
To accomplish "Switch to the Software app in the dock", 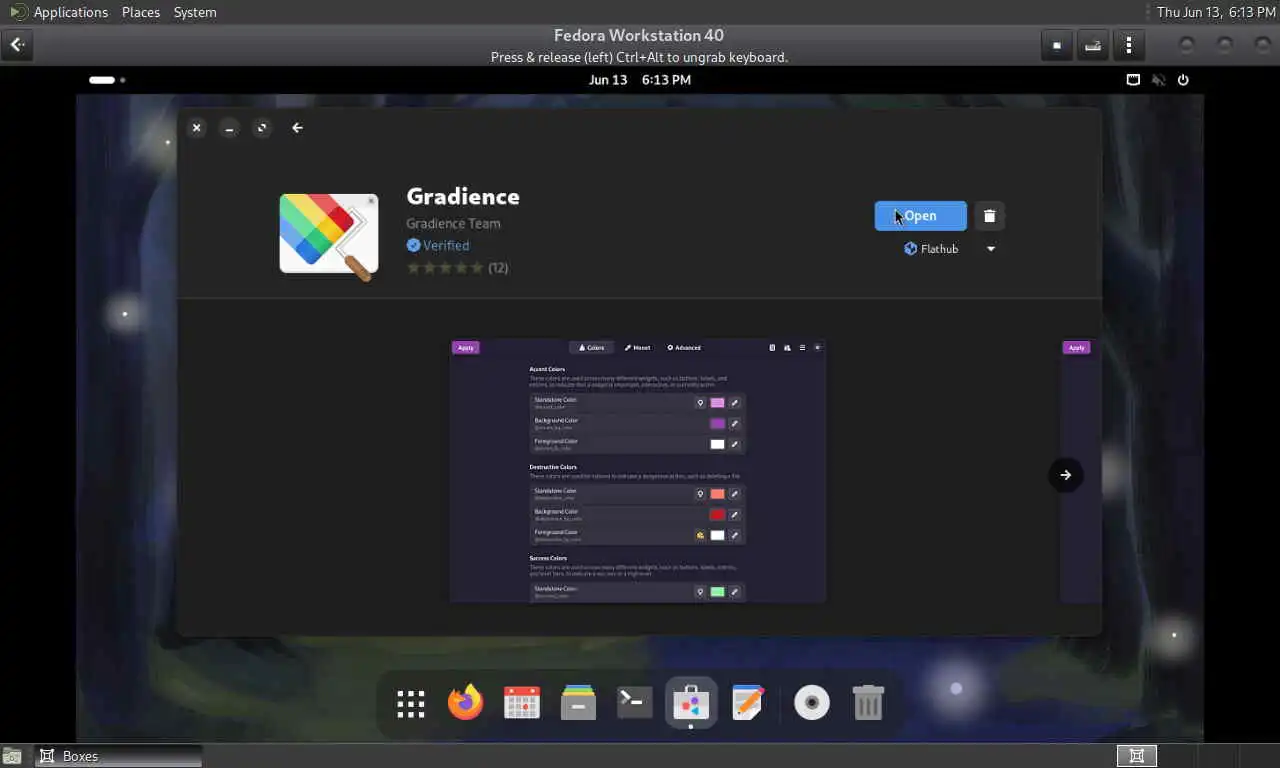I will click(691, 703).
